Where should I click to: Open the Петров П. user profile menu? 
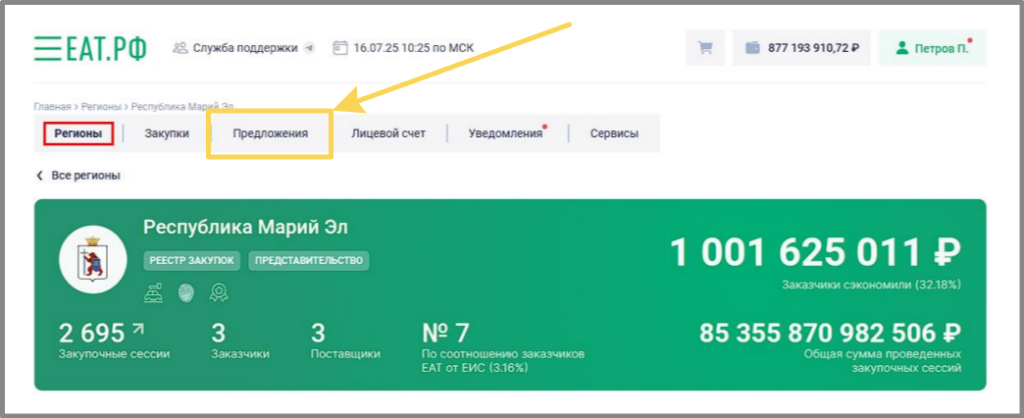click(931, 48)
